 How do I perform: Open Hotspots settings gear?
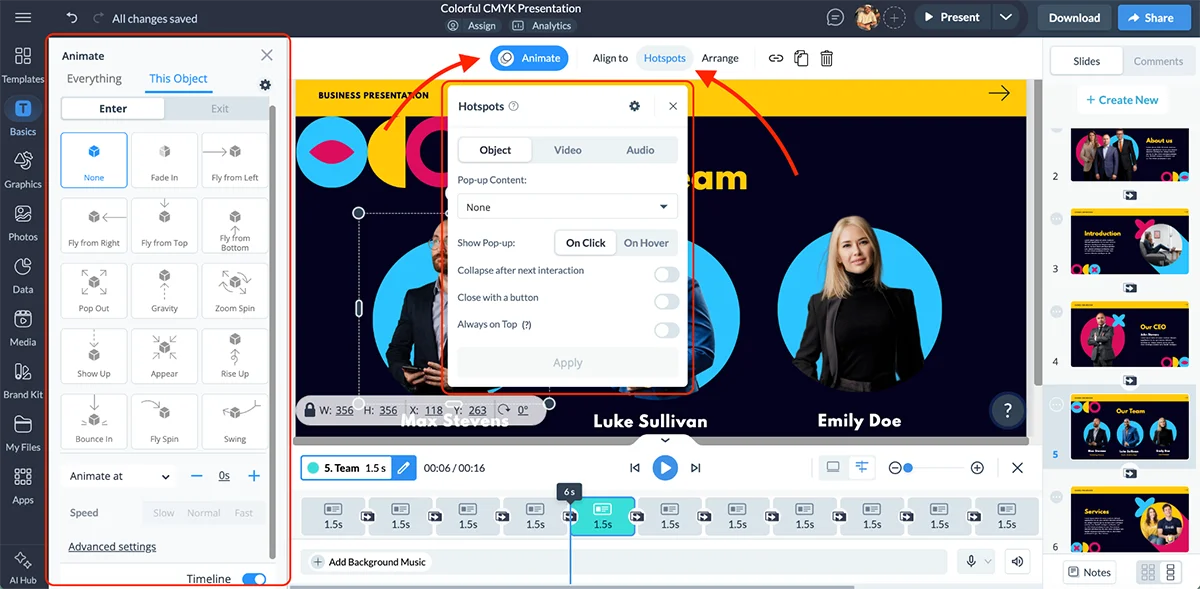[634, 106]
